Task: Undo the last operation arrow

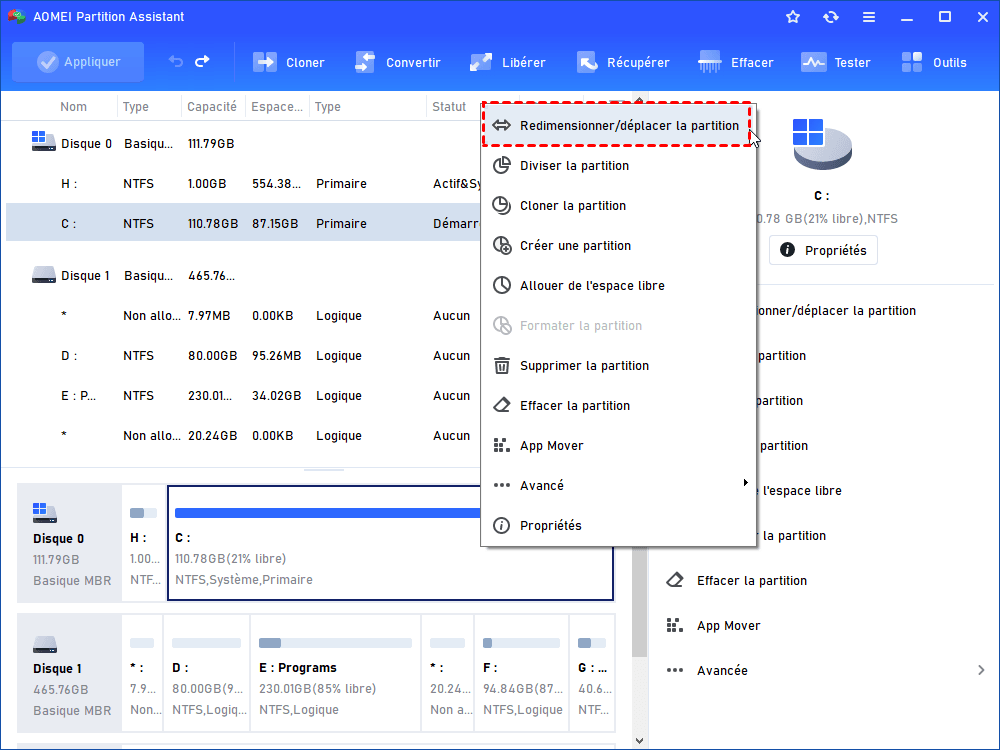Action: coord(175,61)
